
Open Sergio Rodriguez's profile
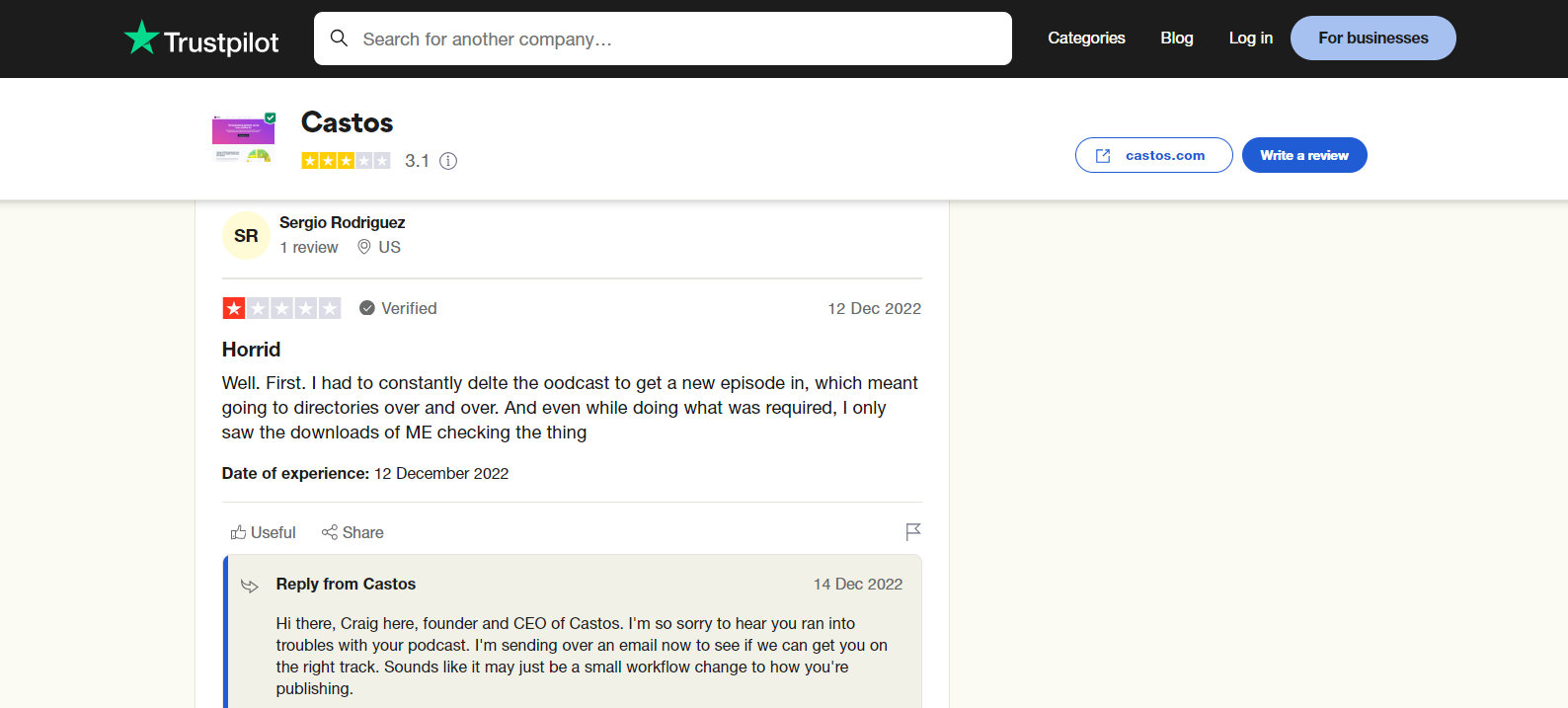(x=342, y=222)
